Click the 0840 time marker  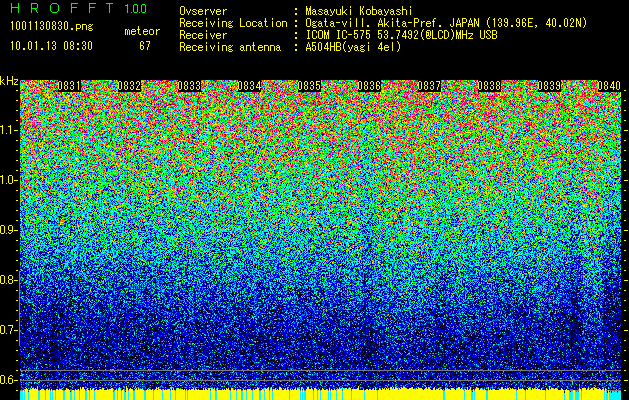pyautogui.click(x=609, y=86)
